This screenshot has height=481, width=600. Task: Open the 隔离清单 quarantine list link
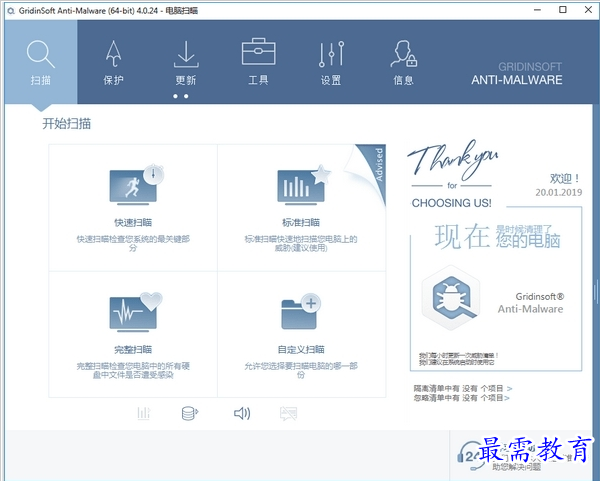[463, 388]
